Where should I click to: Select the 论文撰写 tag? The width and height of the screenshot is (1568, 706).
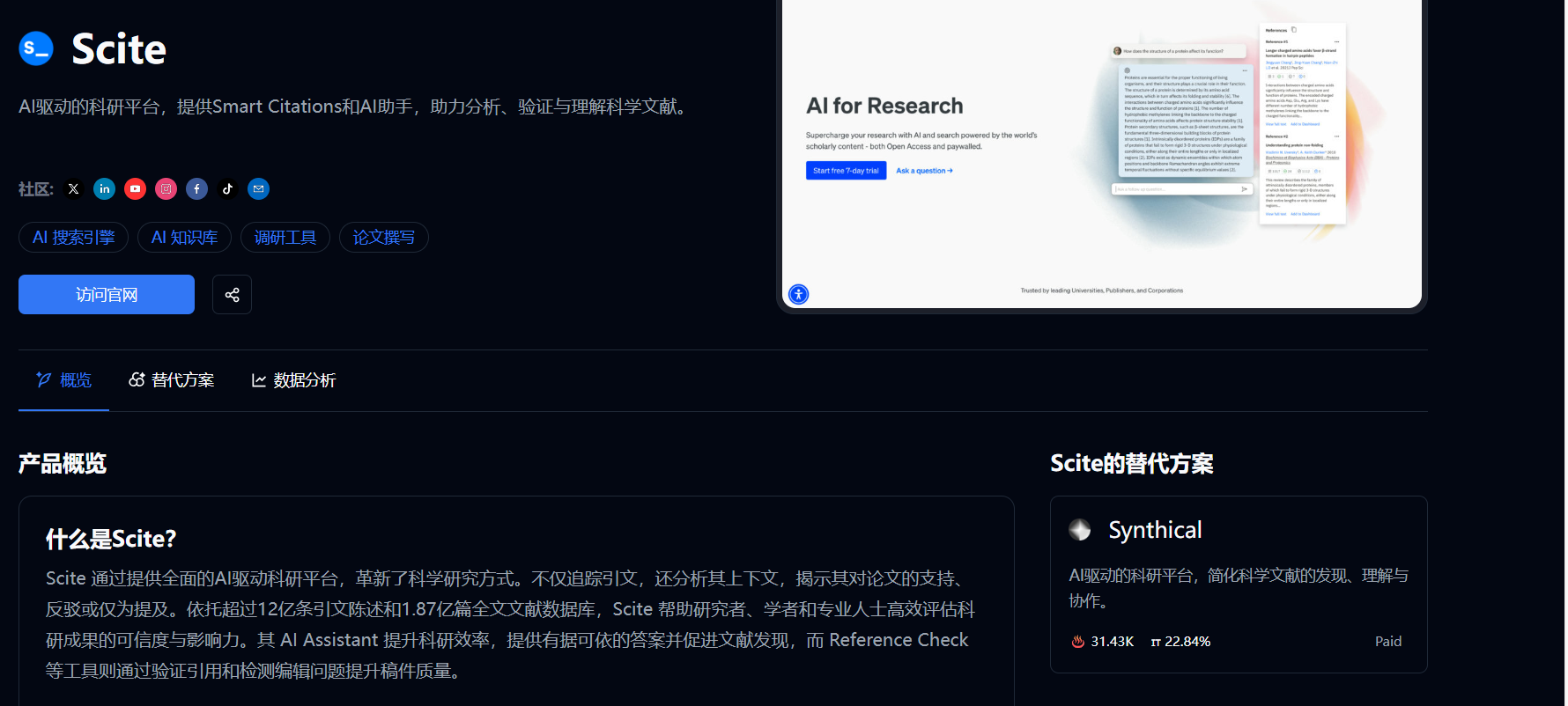click(384, 238)
